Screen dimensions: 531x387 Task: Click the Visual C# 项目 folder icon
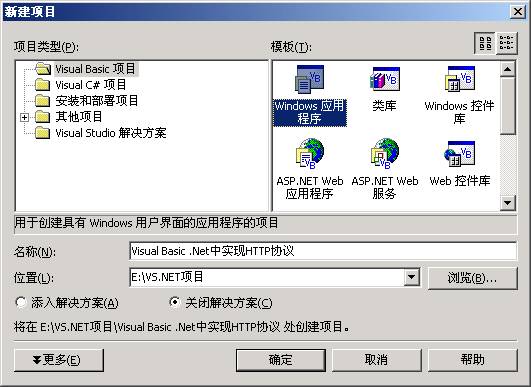[43, 85]
